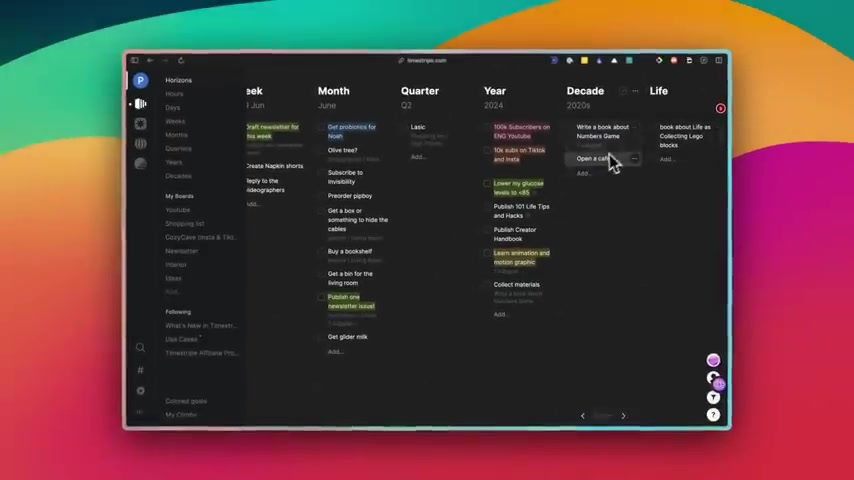Viewport: 854px width, 480px height.
Task: Open the hashtag tags icon in sidebar
Action: [x=140, y=370]
